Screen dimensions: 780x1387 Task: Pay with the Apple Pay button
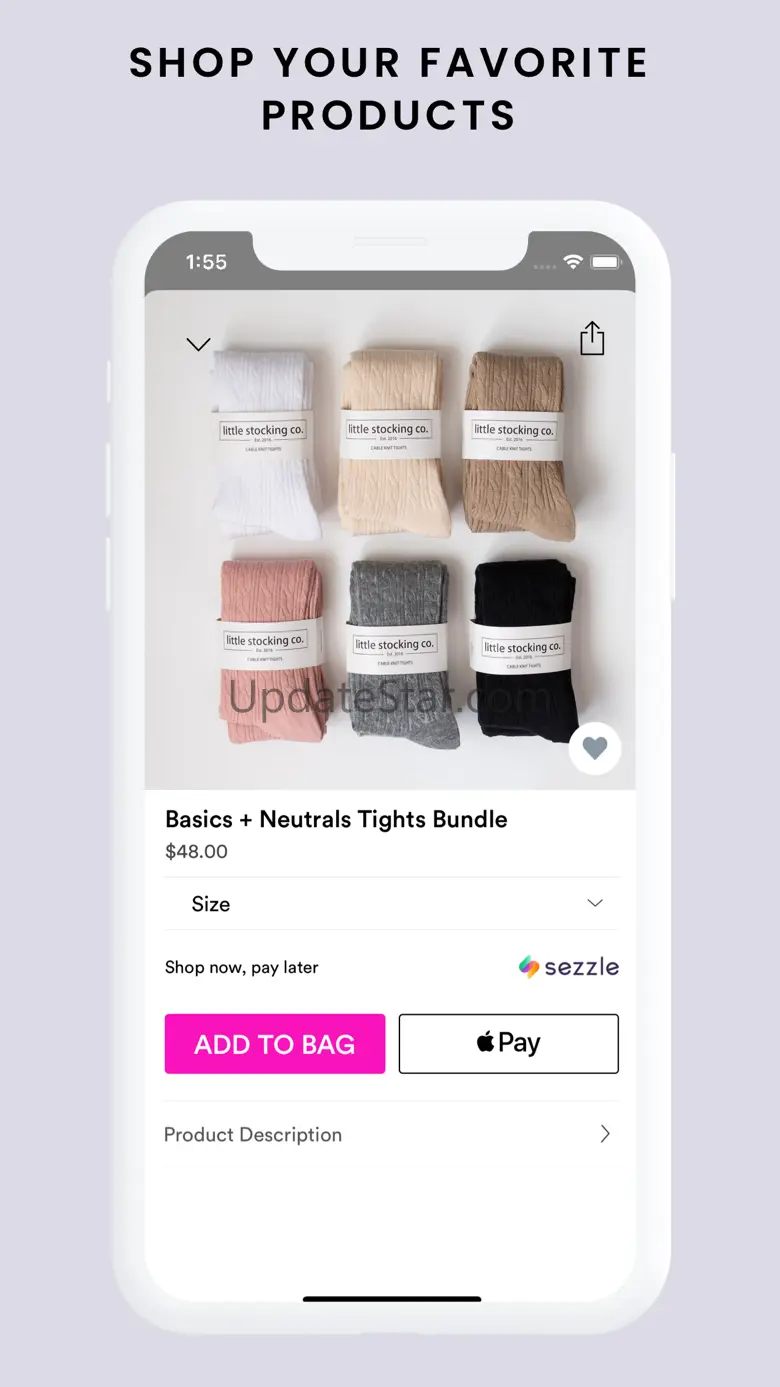pos(509,1044)
